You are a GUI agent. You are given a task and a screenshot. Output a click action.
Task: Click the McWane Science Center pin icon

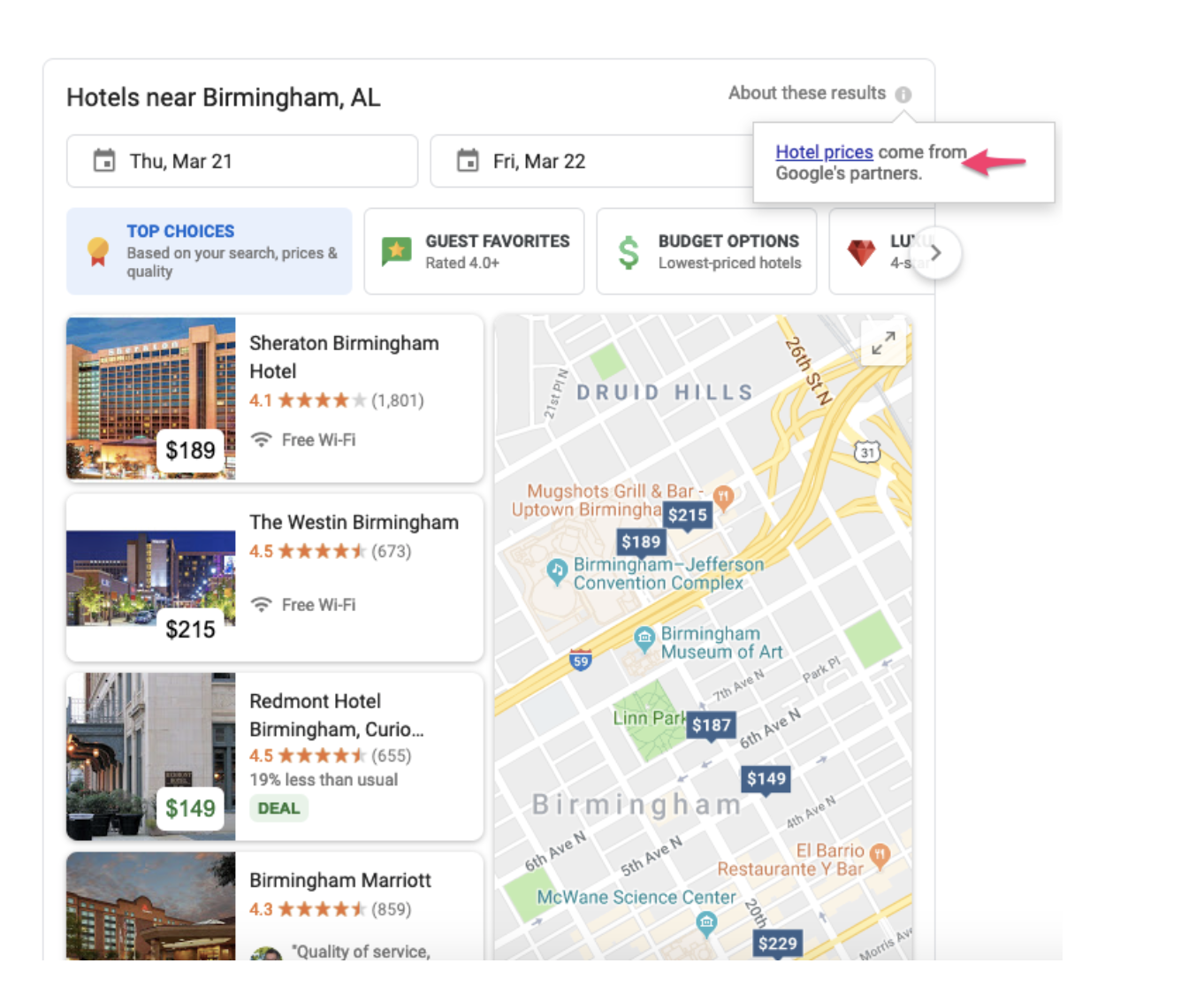705,923
